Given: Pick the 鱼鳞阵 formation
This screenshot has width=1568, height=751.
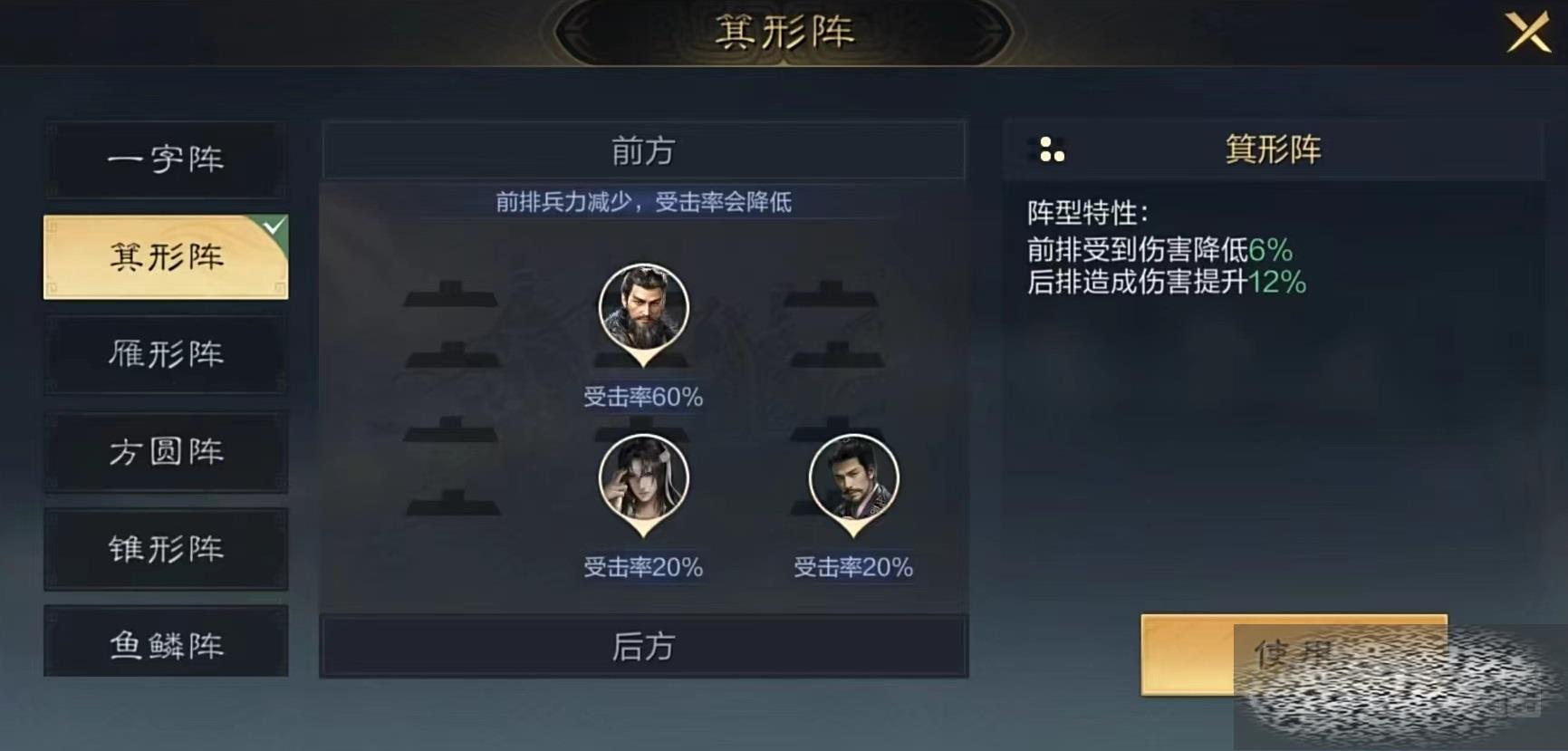Looking at the screenshot, I should pyautogui.click(x=166, y=645).
